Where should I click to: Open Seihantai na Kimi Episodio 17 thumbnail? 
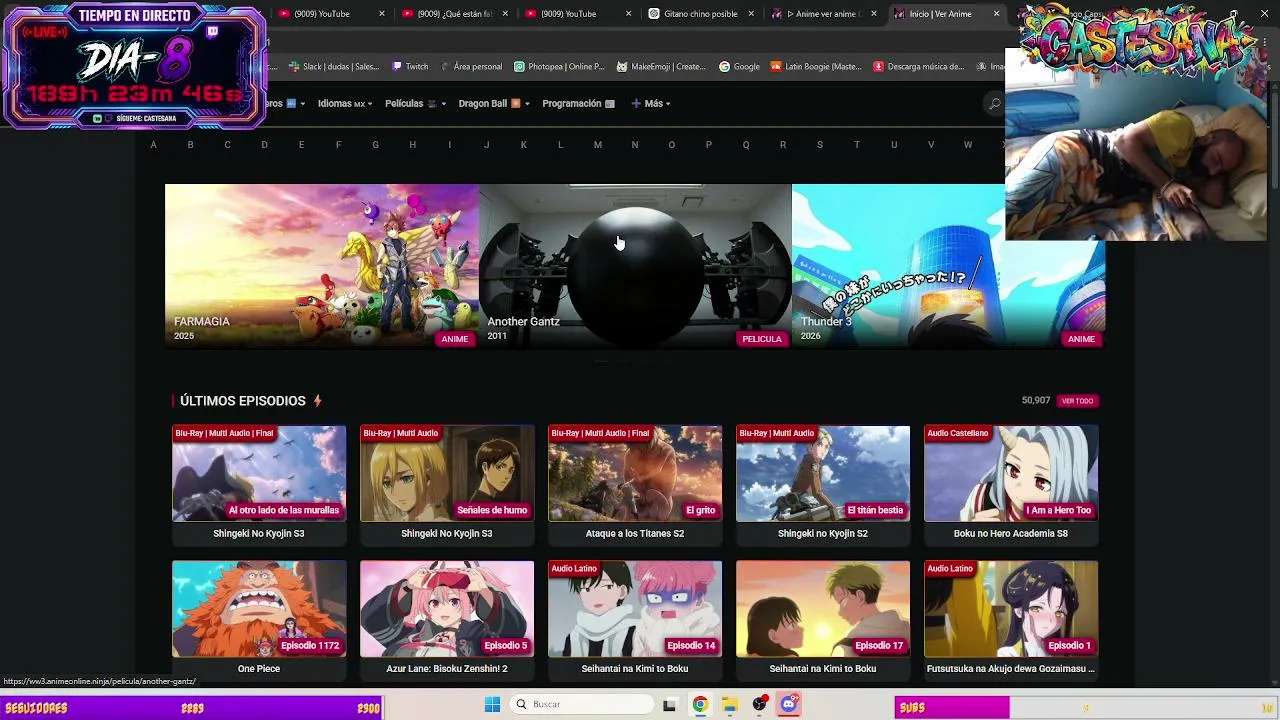(823, 609)
